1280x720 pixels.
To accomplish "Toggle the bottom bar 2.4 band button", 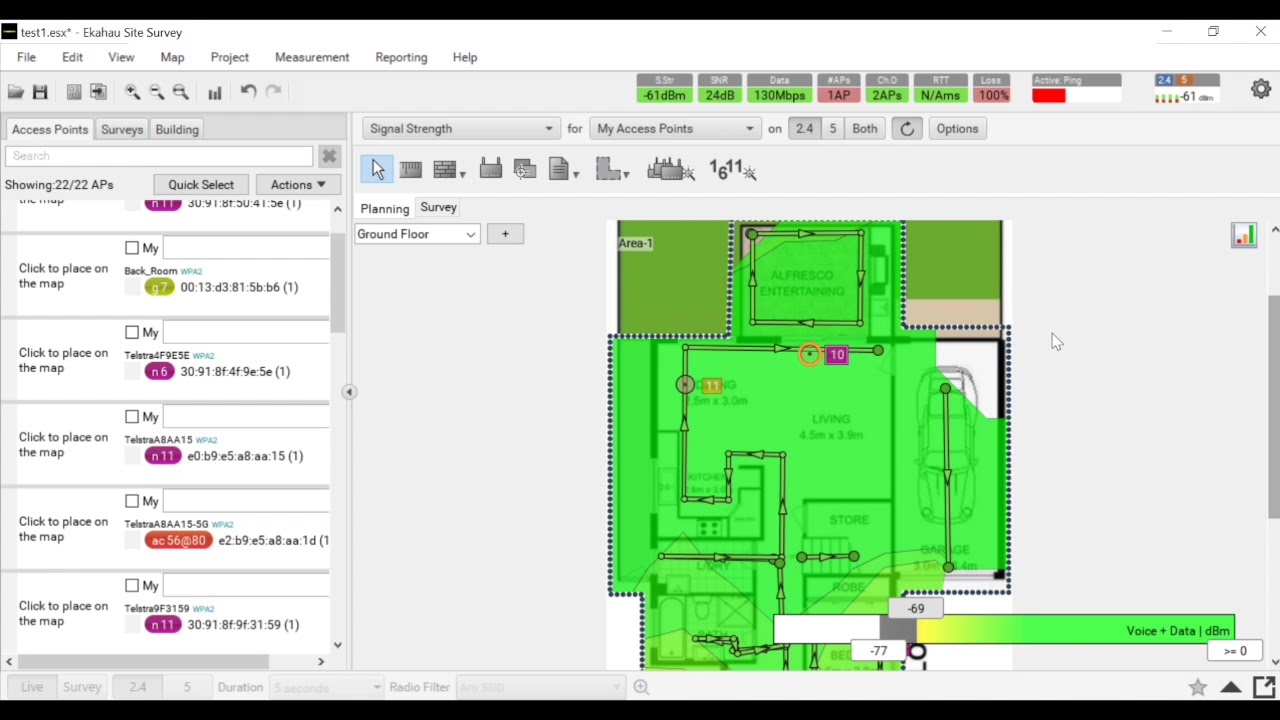I will (x=137, y=687).
